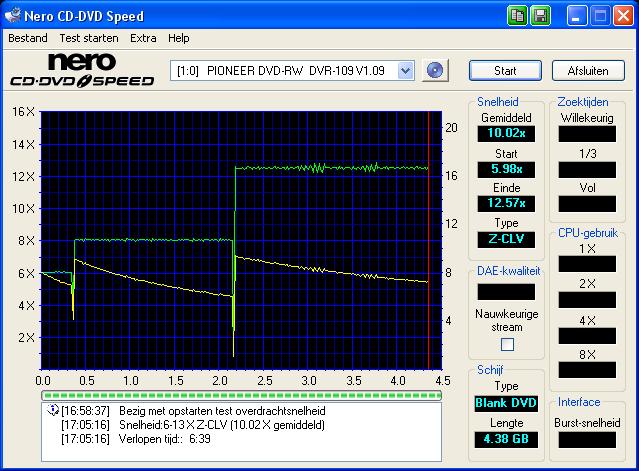Open the Bestand menu

point(28,38)
